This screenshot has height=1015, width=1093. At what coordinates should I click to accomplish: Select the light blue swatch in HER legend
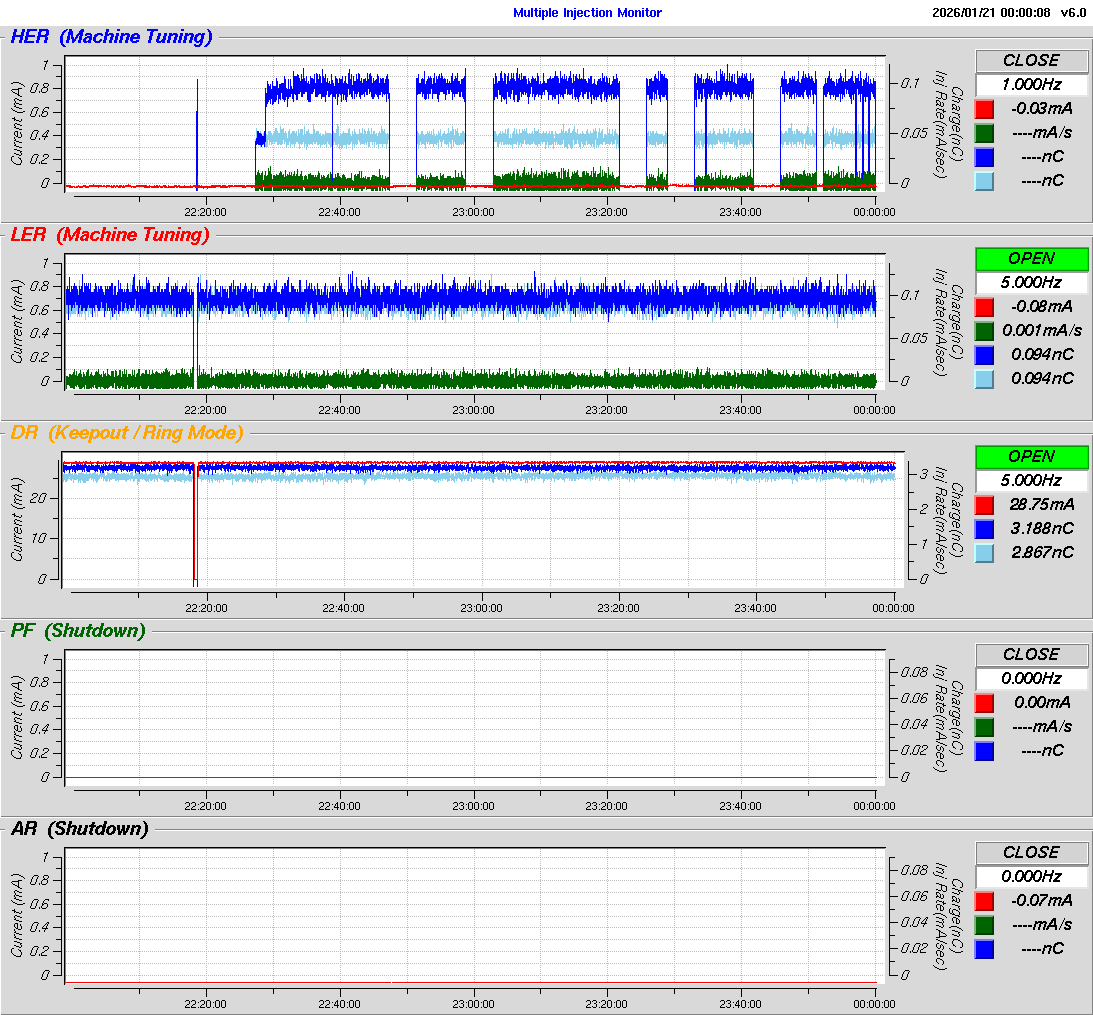(984, 180)
